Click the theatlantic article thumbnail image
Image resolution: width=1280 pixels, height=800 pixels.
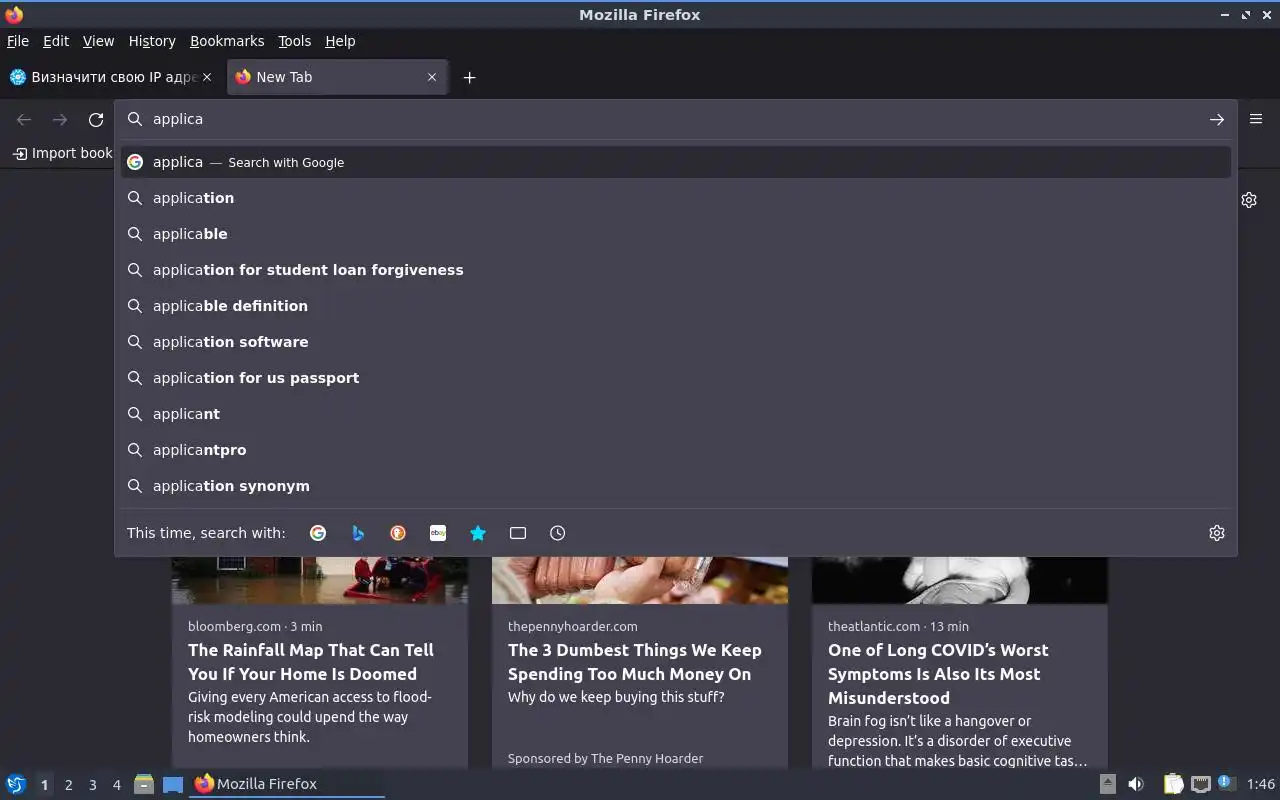coord(960,580)
